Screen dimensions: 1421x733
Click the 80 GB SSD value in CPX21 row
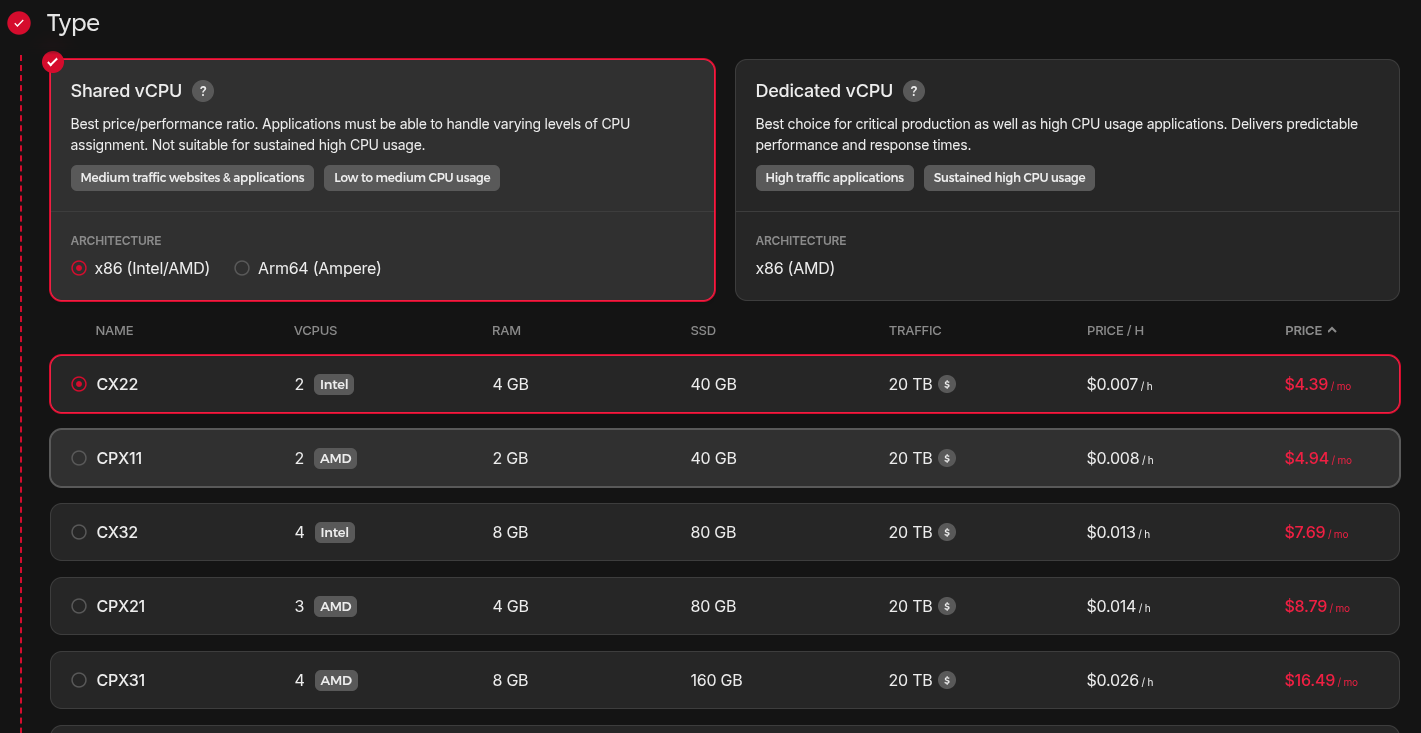click(x=713, y=606)
